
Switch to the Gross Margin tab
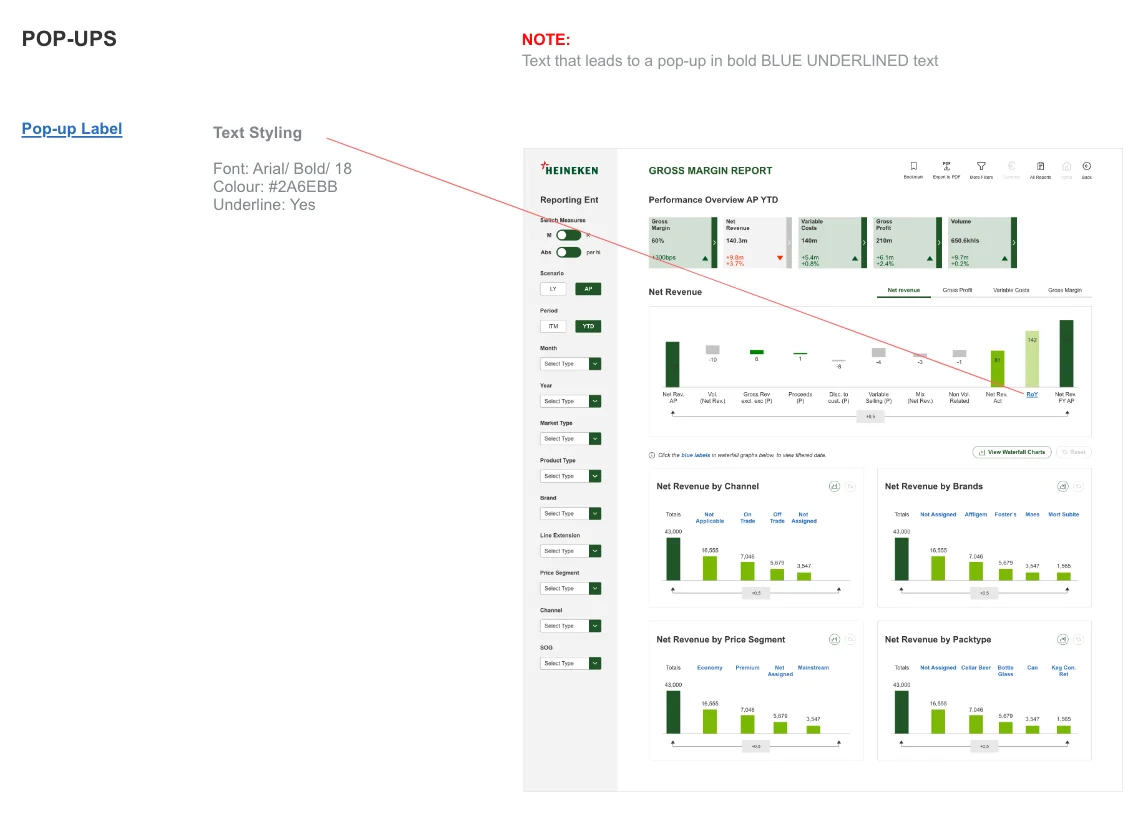pos(1065,291)
